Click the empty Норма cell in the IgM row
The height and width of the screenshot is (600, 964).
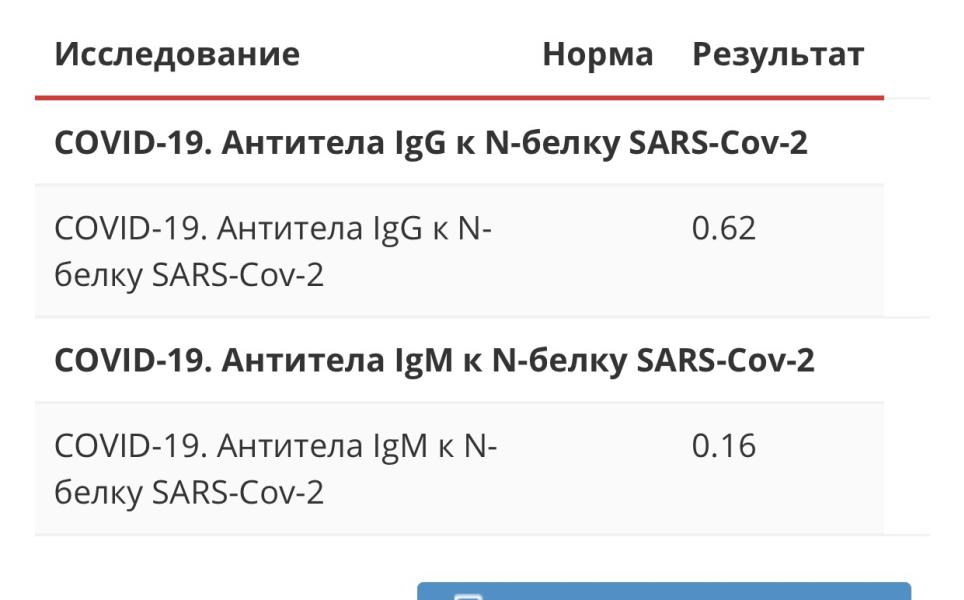[x=598, y=468]
